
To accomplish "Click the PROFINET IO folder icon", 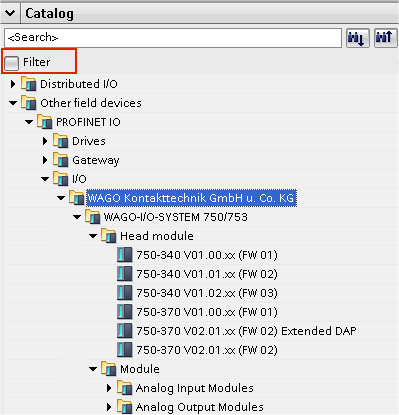I will pos(44,122).
